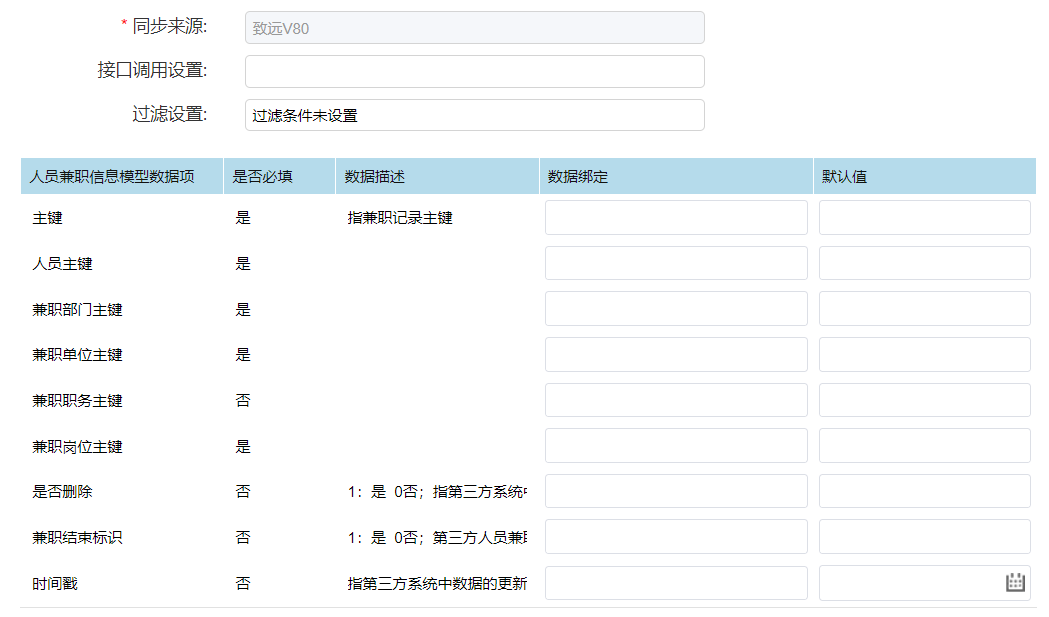Screen dimensions: 1049x617
Task: Click the 是否必填 column header
Action: [262, 177]
